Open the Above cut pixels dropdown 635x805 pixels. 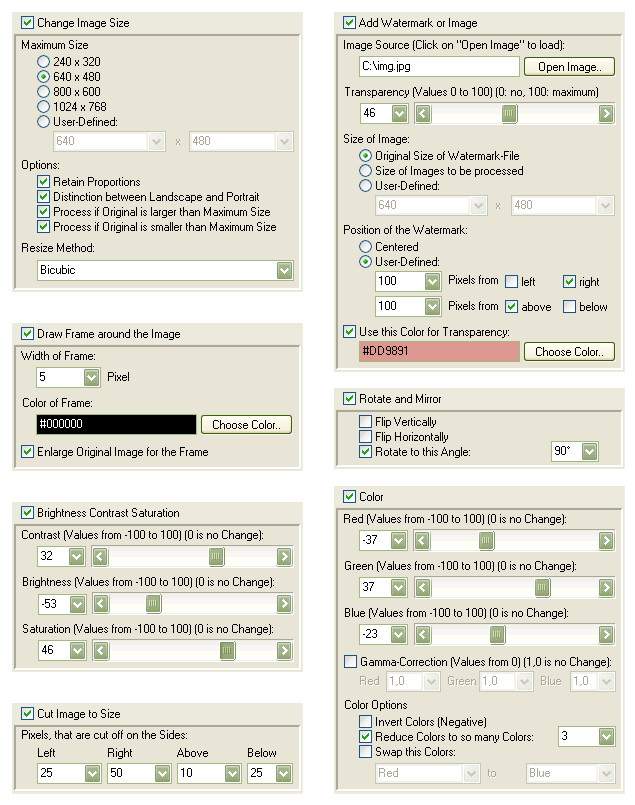[233, 774]
